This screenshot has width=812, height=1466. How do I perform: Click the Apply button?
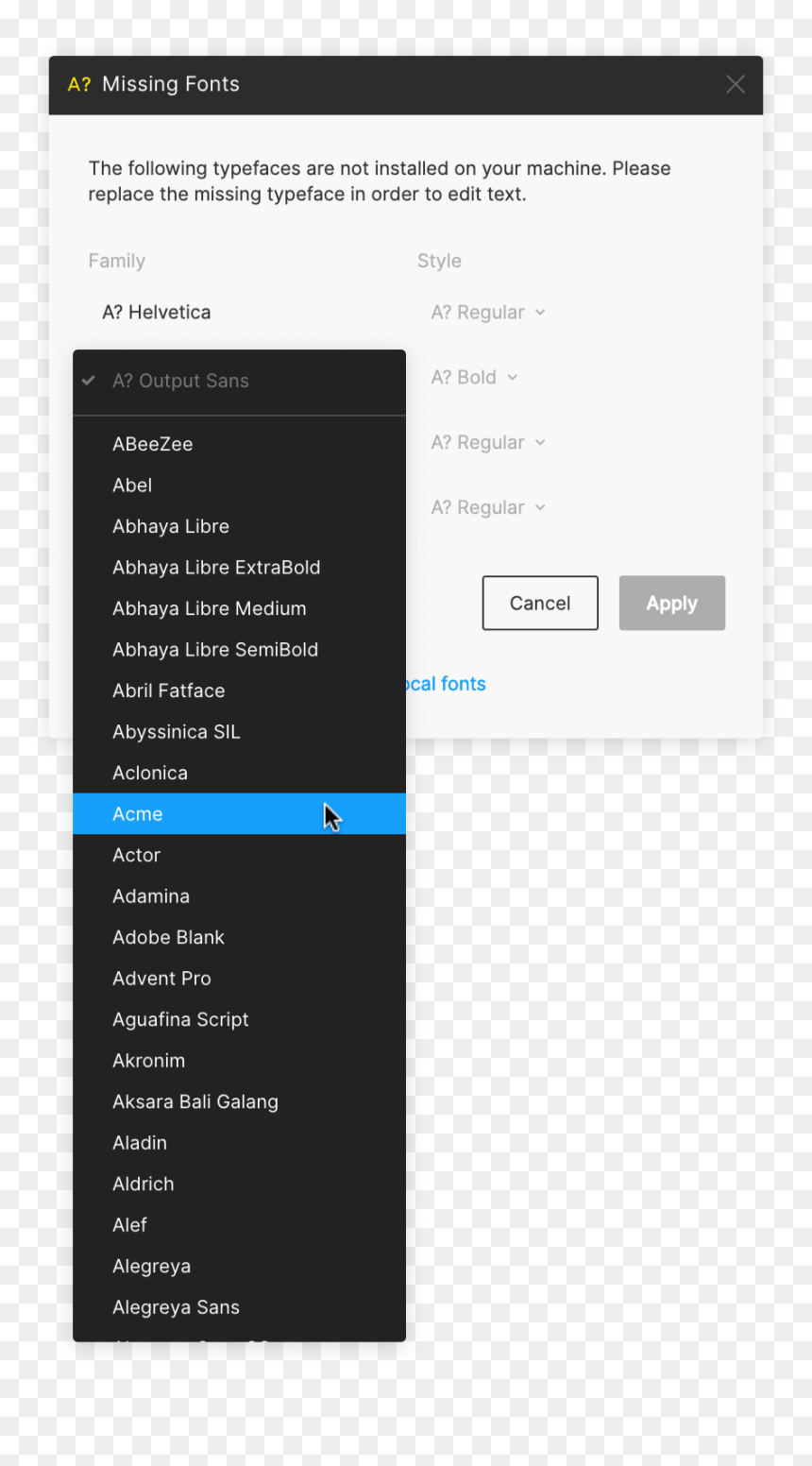[672, 603]
